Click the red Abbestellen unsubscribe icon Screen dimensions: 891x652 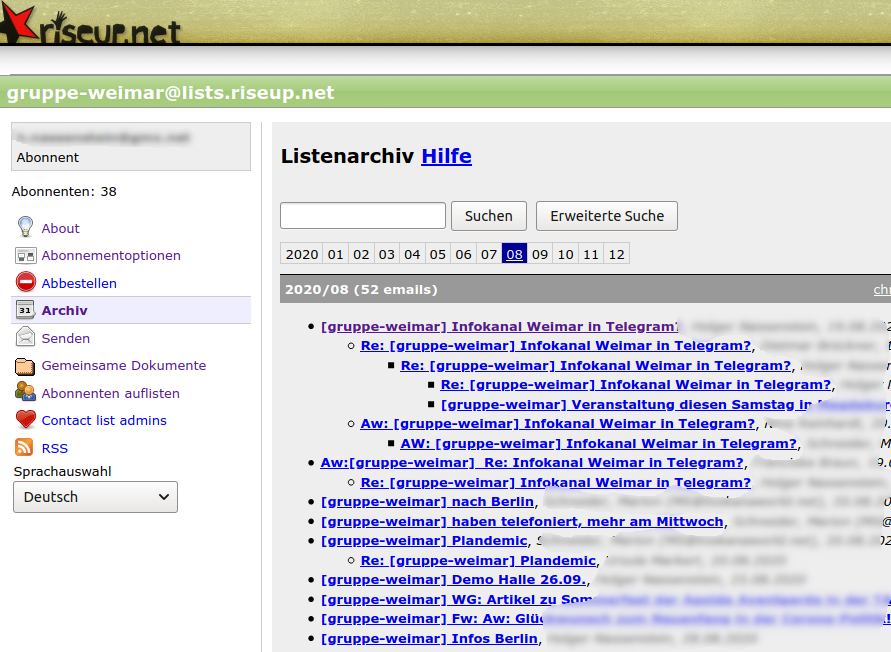(25, 283)
